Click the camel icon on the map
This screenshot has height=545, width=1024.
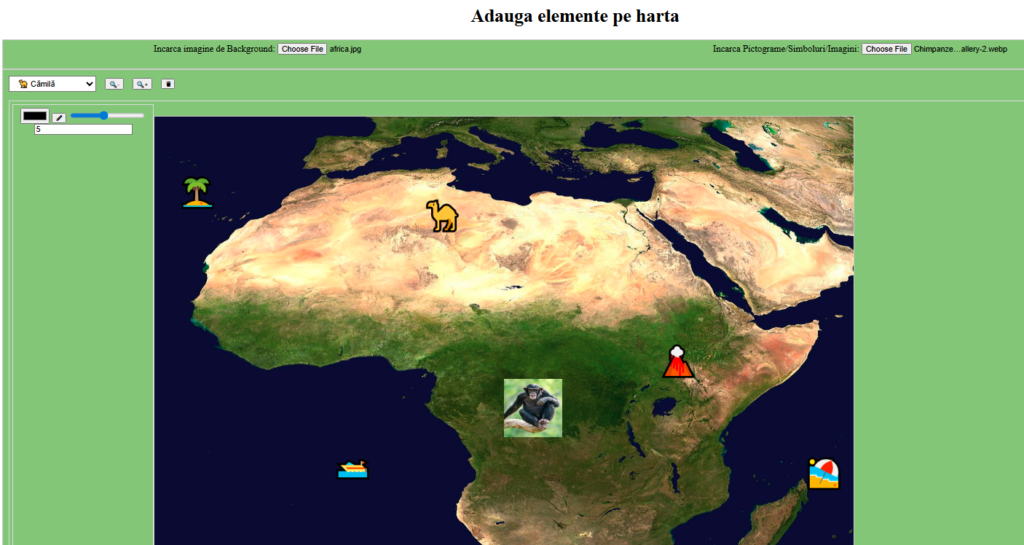441,215
